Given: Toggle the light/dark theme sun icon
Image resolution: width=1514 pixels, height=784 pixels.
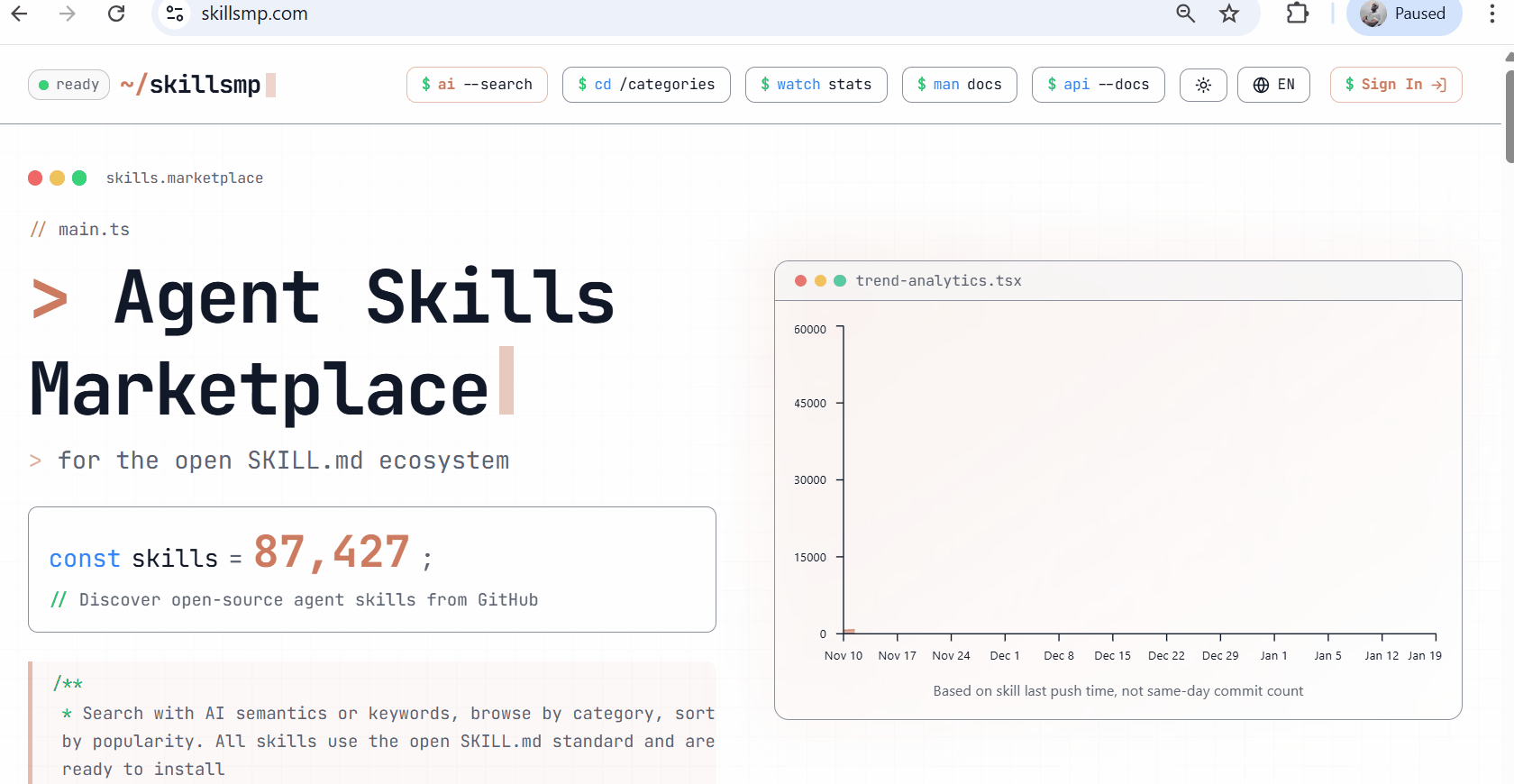Looking at the screenshot, I should pos(1203,85).
